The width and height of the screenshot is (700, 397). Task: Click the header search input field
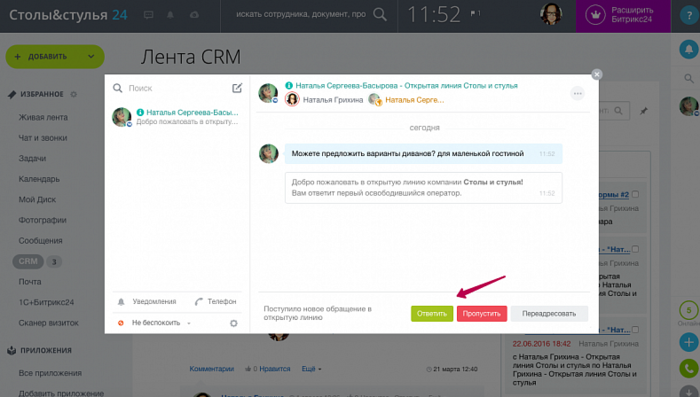pyautogui.click(x=301, y=14)
